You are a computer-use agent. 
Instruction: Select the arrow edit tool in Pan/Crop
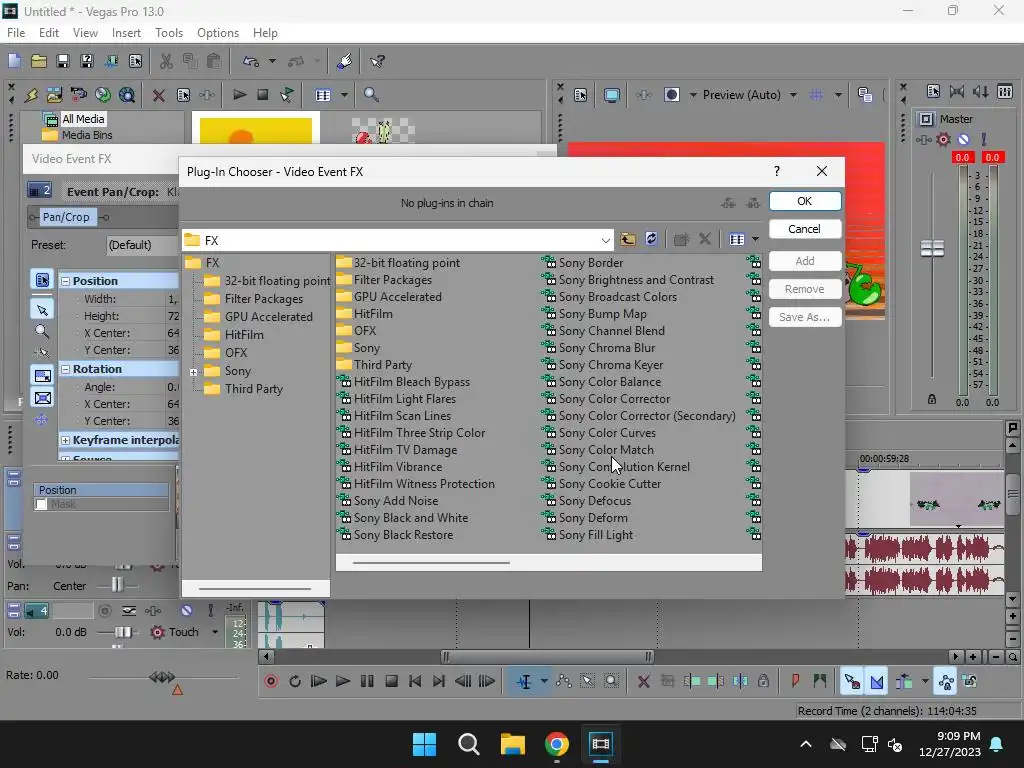pyautogui.click(x=42, y=310)
